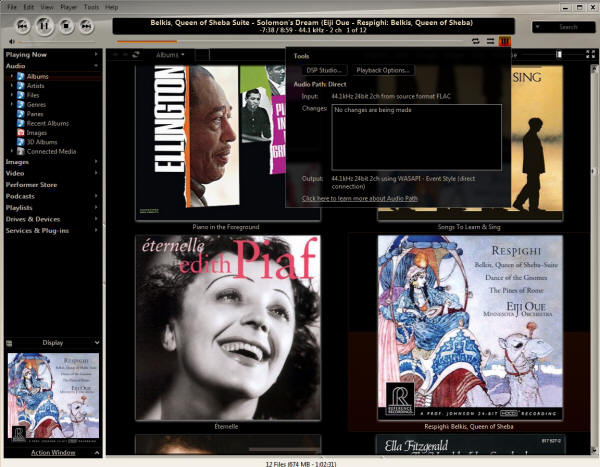Expand the Artists tree node arrow
Image resolution: width=600 pixels, height=467 pixels.
(x=11, y=86)
